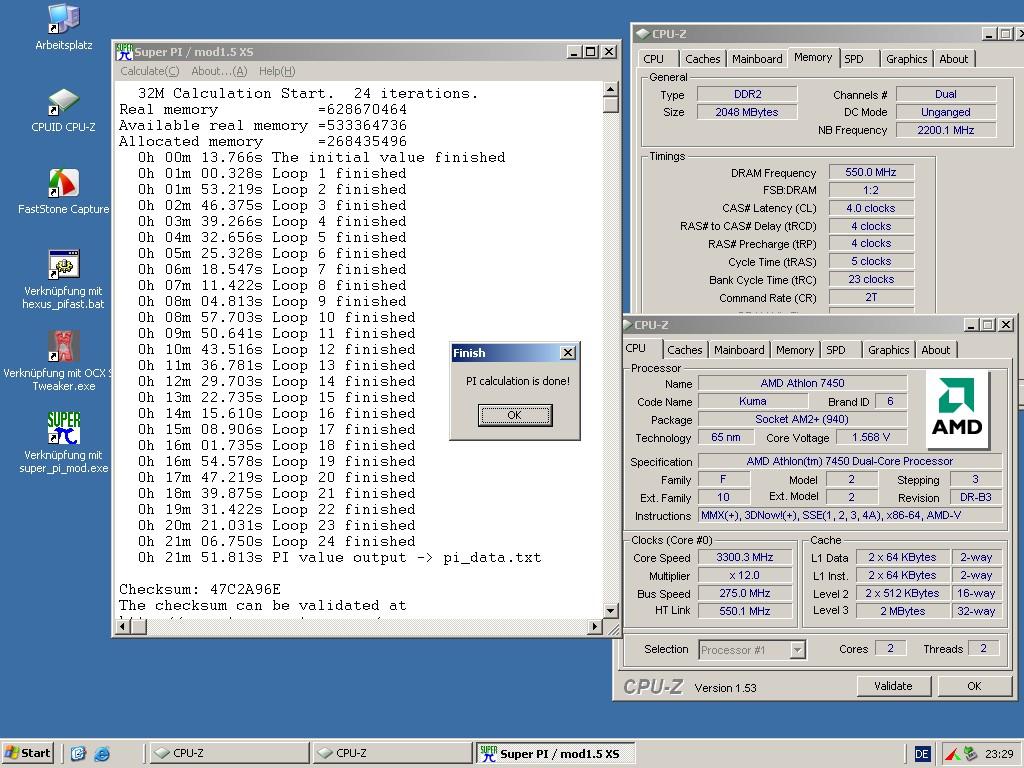Click the Loop 24 finished line
Screen dimensions: 1024x768
tap(276, 541)
